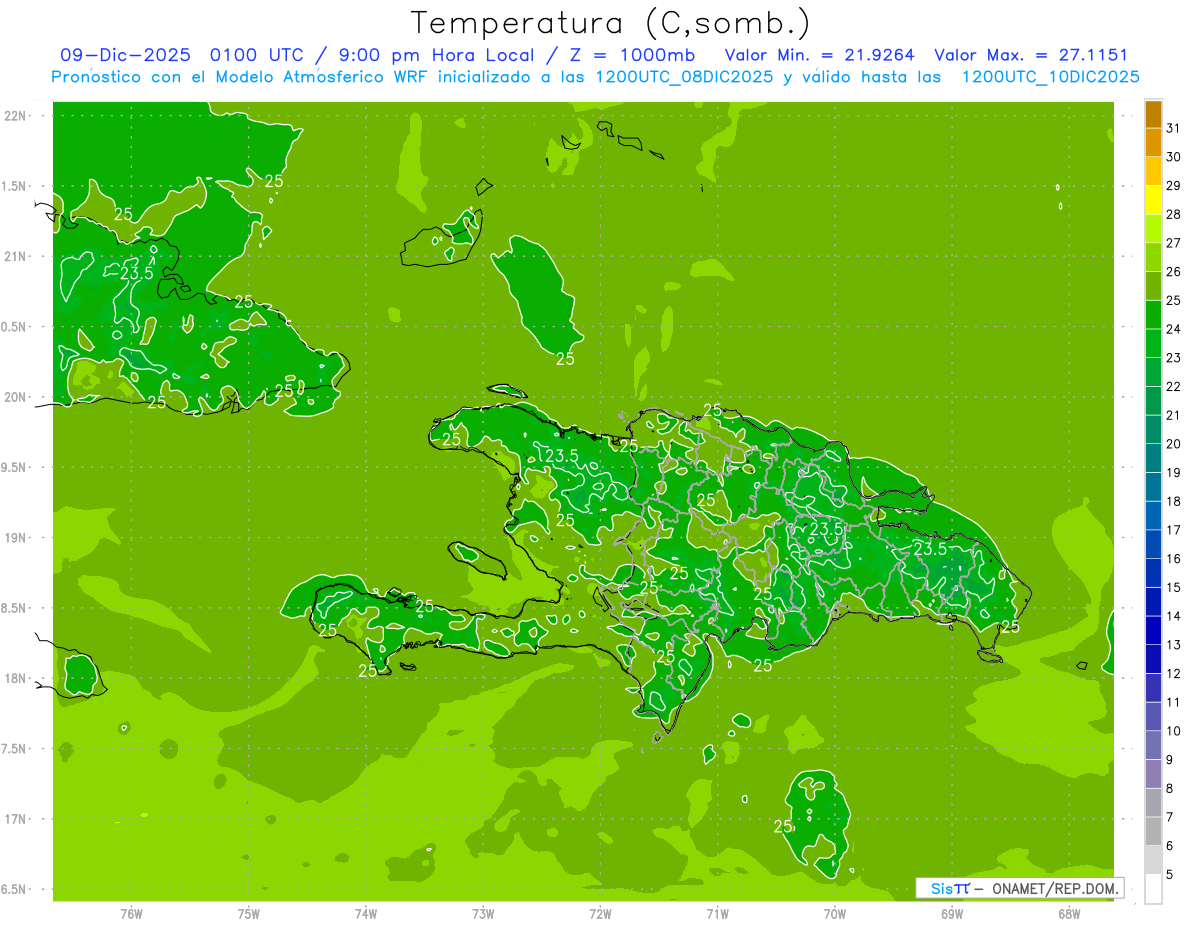Click the '72W' longitude label
This screenshot has height=927, width=1200.
click(600, 913)
